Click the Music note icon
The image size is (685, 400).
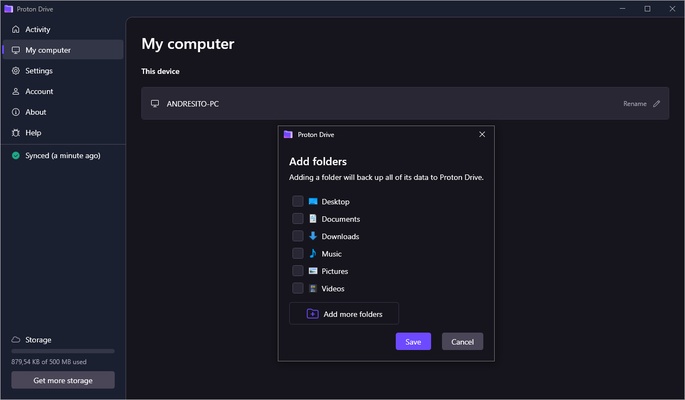313,253
